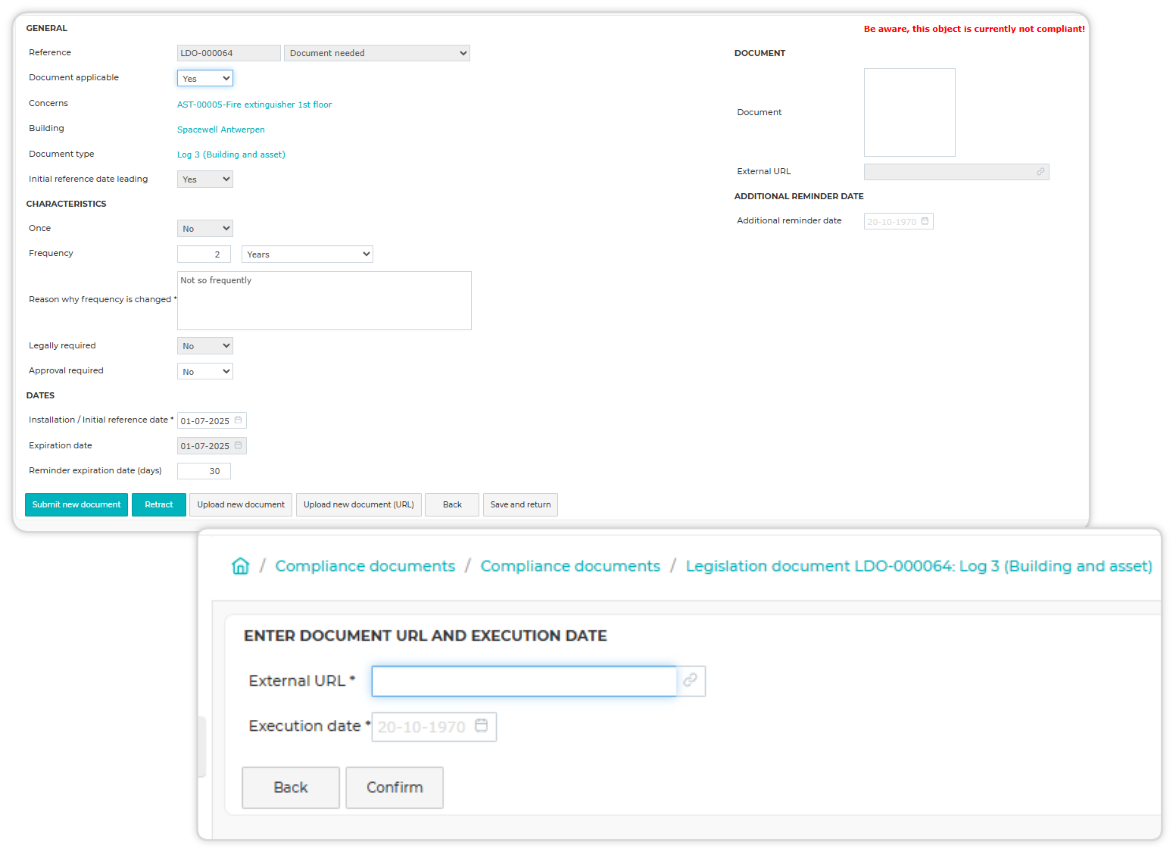Focus External URL field in dialog

click(524, 681)
